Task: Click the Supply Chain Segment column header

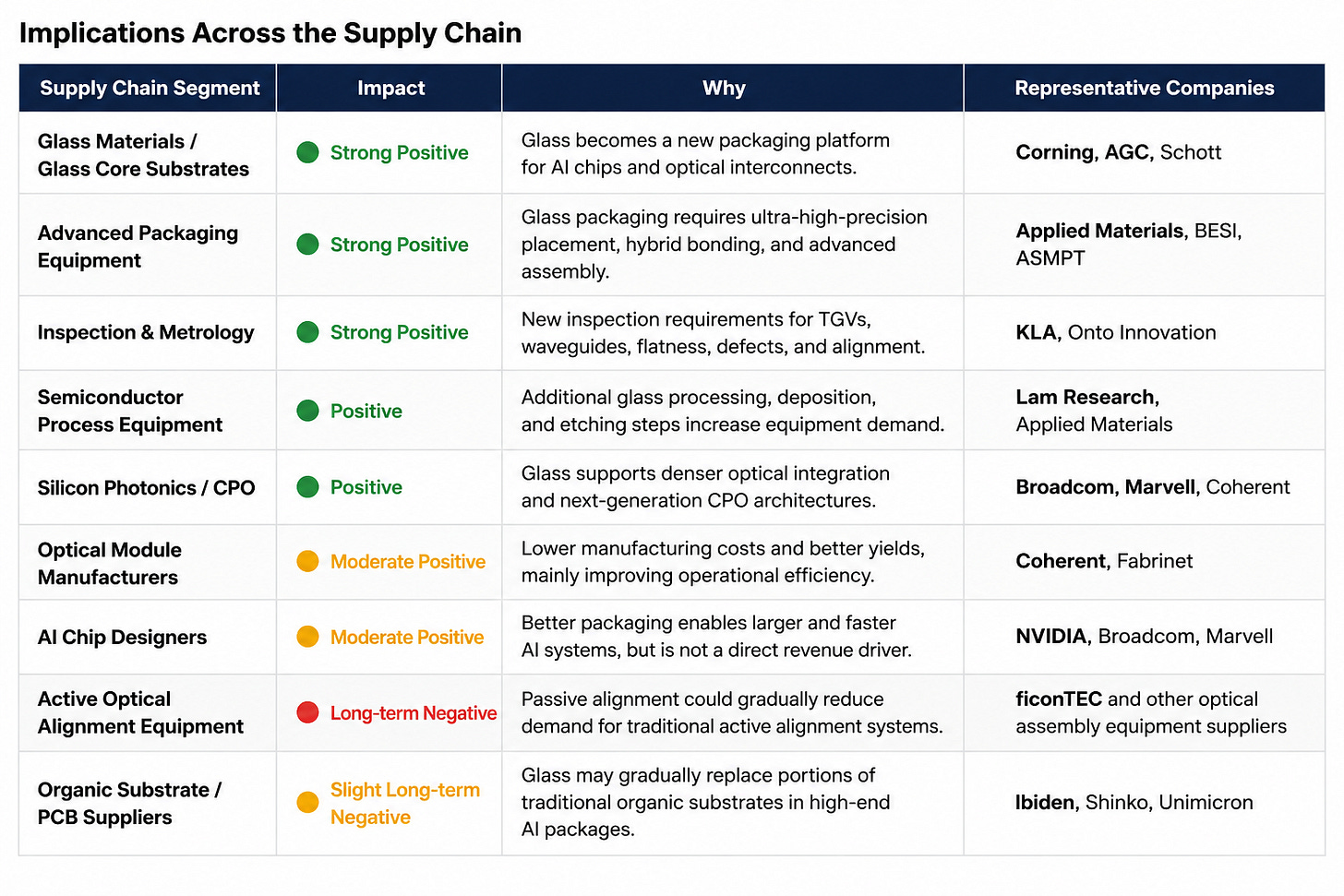Action: [150, 88]
